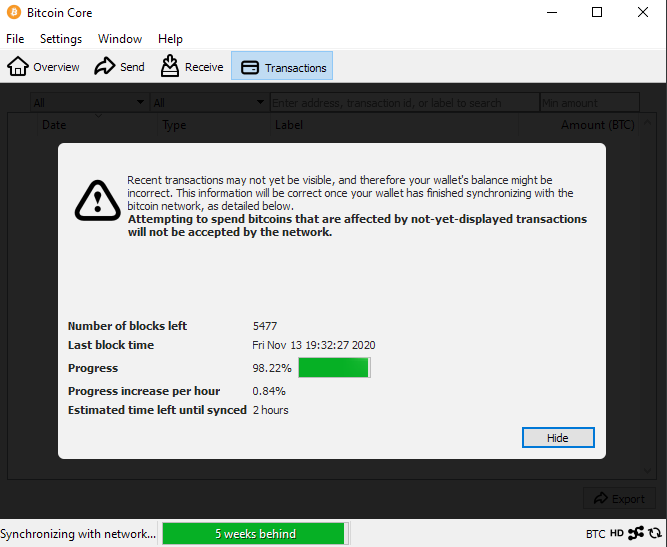Click the 'Number of blocks left' label
Image resolution: width=667 pixels, height=547 pixels.
127,326
